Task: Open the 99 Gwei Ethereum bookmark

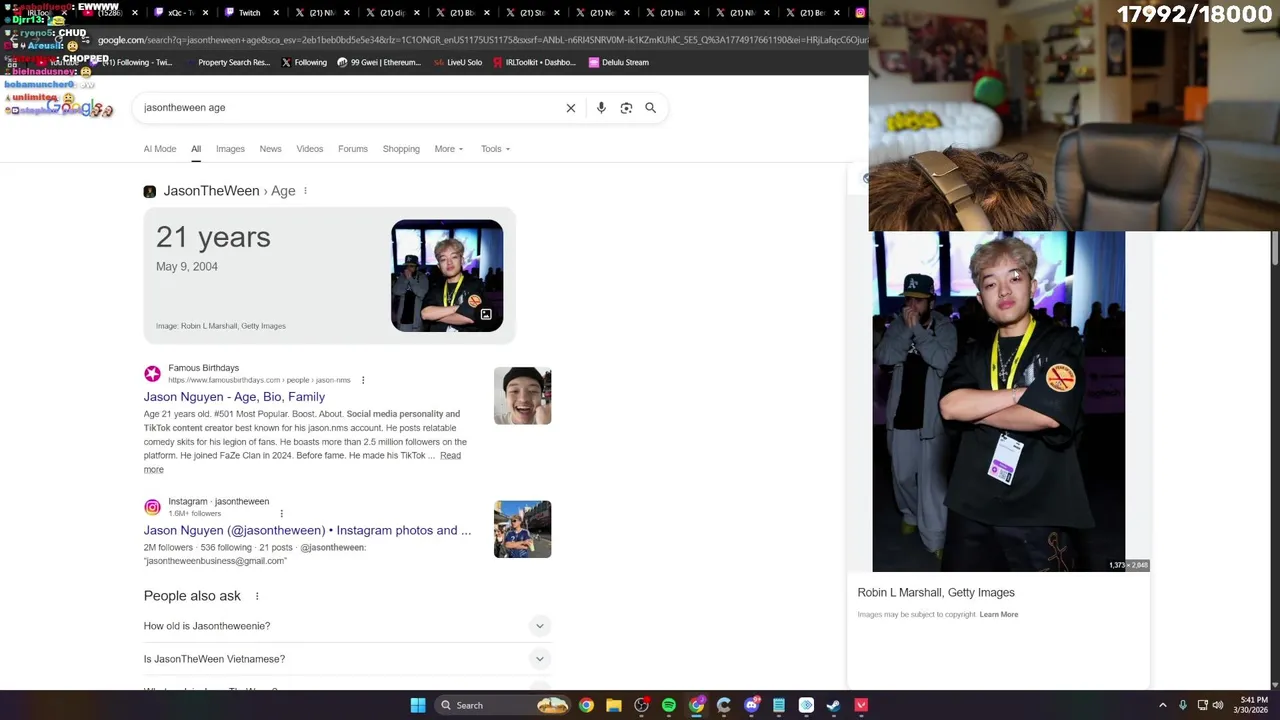Action: pos(379,62)
